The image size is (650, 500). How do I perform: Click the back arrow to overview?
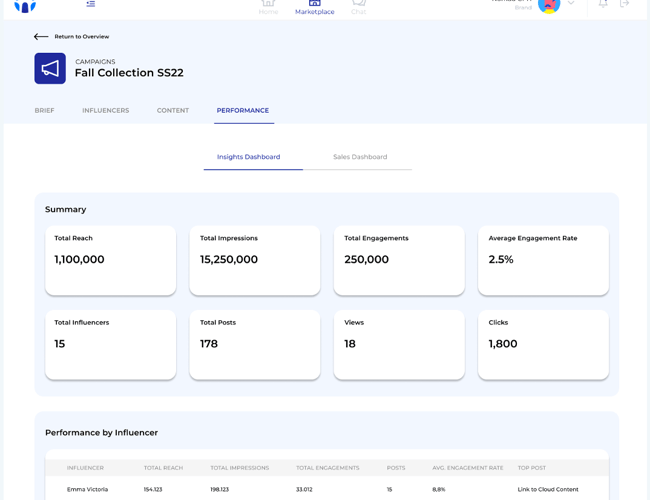(41, 37)
